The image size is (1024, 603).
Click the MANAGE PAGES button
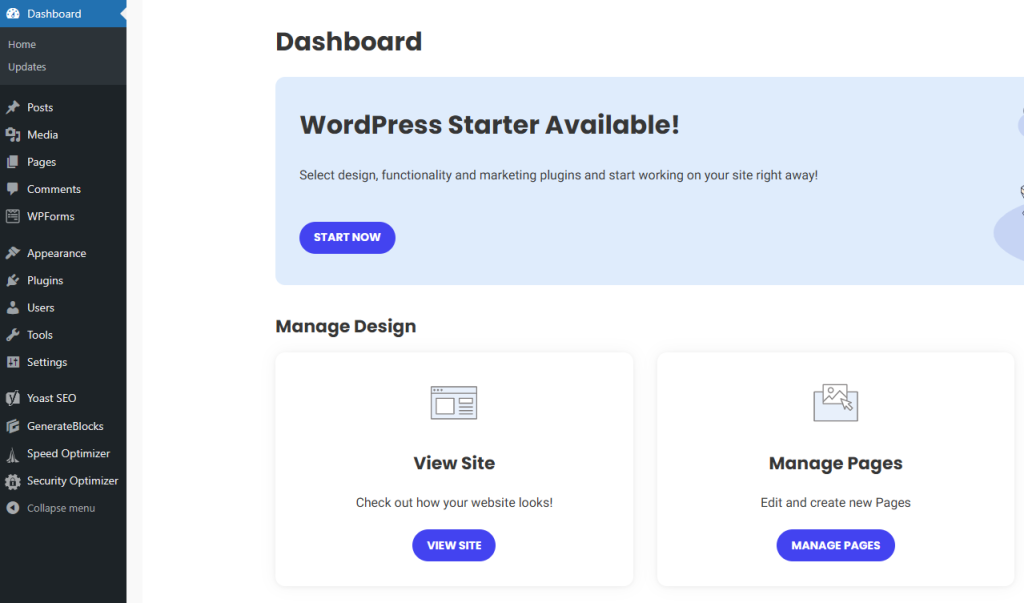point(835,545)
